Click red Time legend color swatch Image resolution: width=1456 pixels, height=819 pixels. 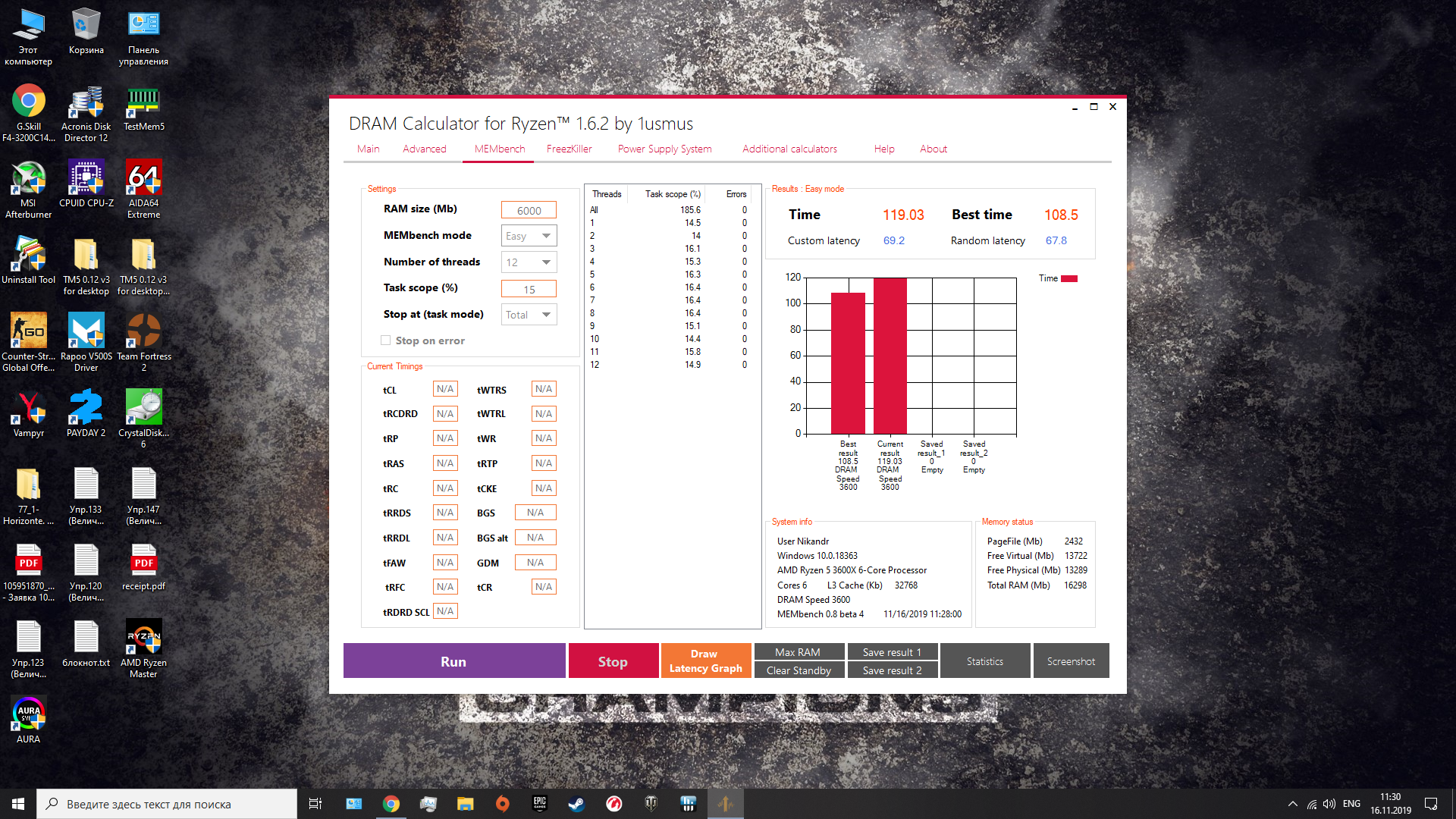[1069, 278]
